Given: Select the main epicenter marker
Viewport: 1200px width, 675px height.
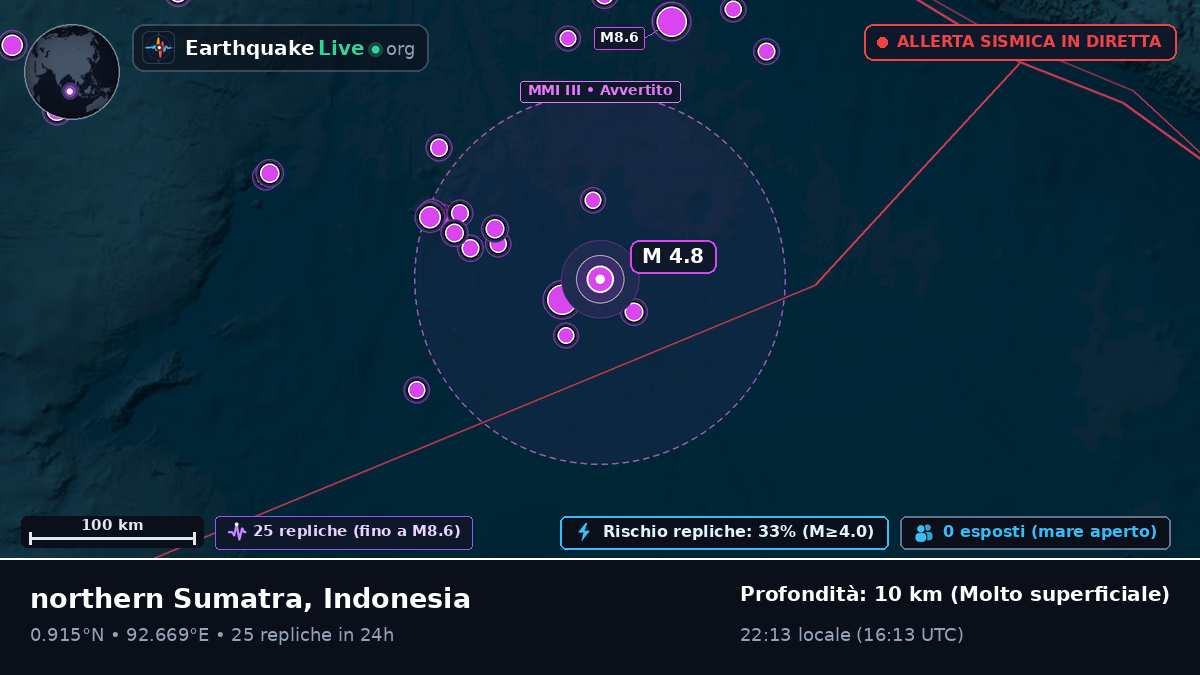Looking at the screenshot, I should 600,279.
